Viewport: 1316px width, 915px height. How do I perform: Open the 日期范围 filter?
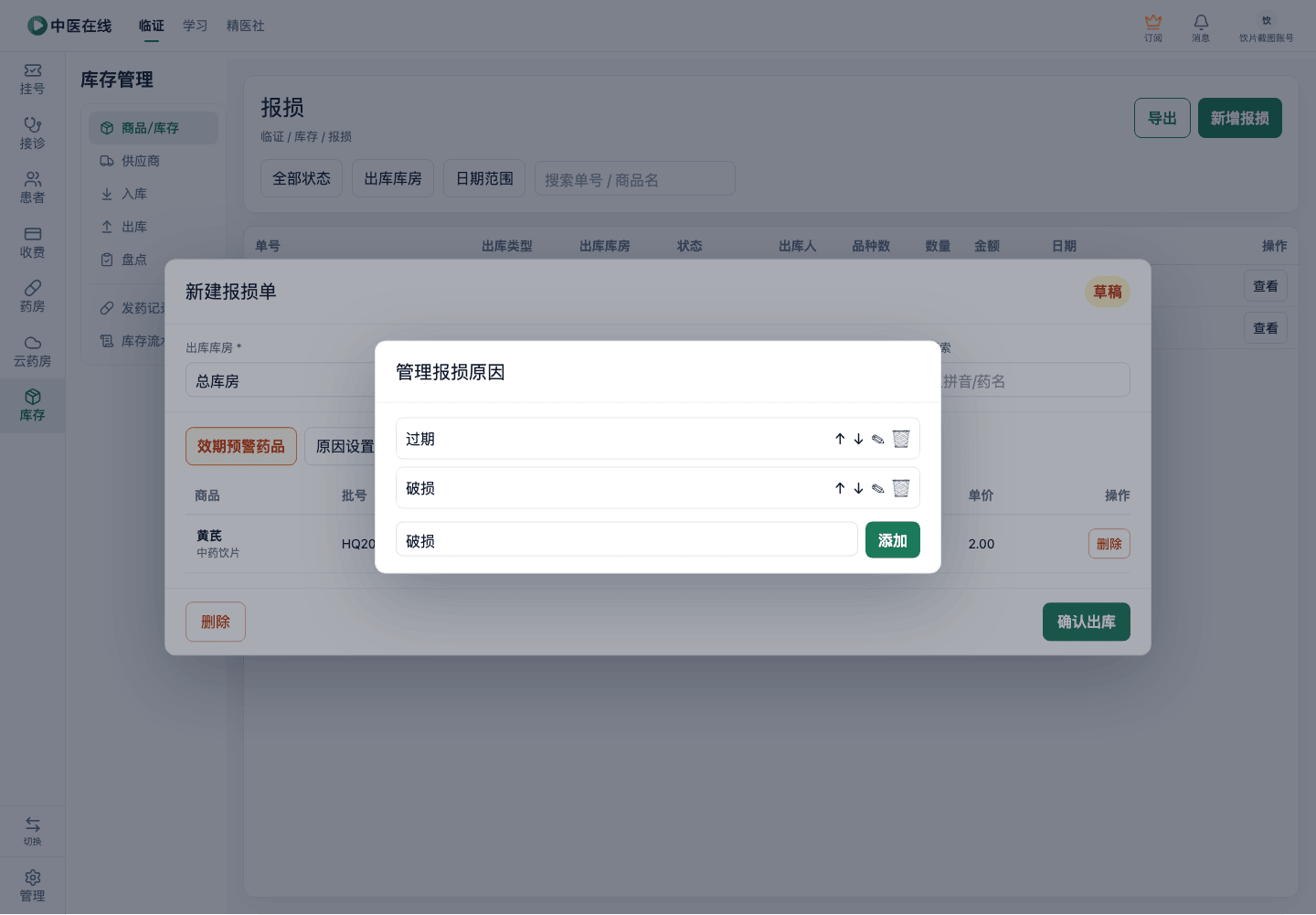click(x=484, y=178)
